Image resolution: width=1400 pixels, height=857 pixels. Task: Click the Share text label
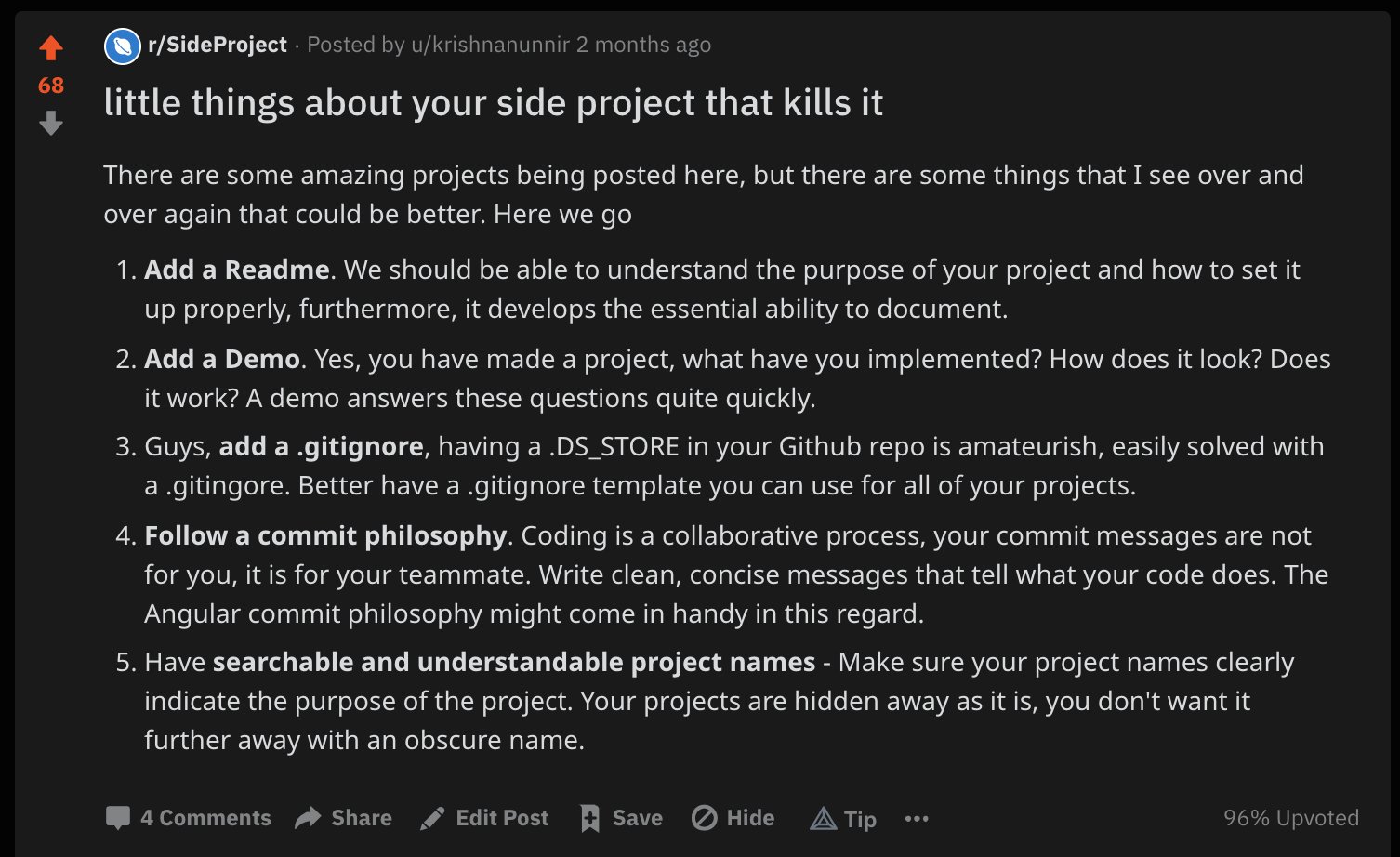tap(362, 818)
